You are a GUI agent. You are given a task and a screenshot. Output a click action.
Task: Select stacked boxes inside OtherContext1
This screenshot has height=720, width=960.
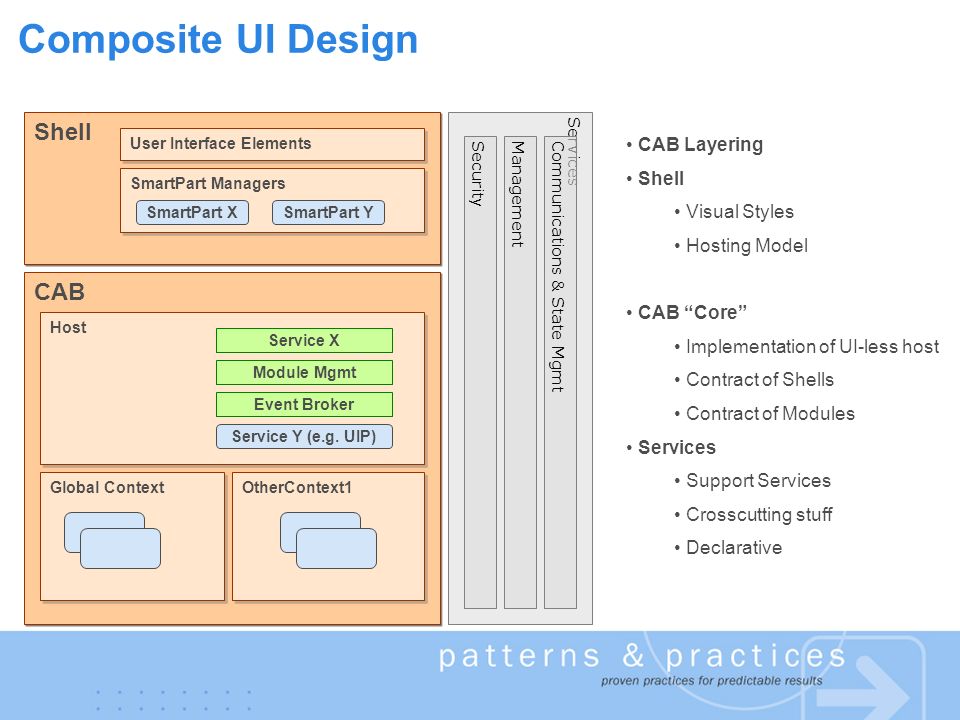[328, 541]
